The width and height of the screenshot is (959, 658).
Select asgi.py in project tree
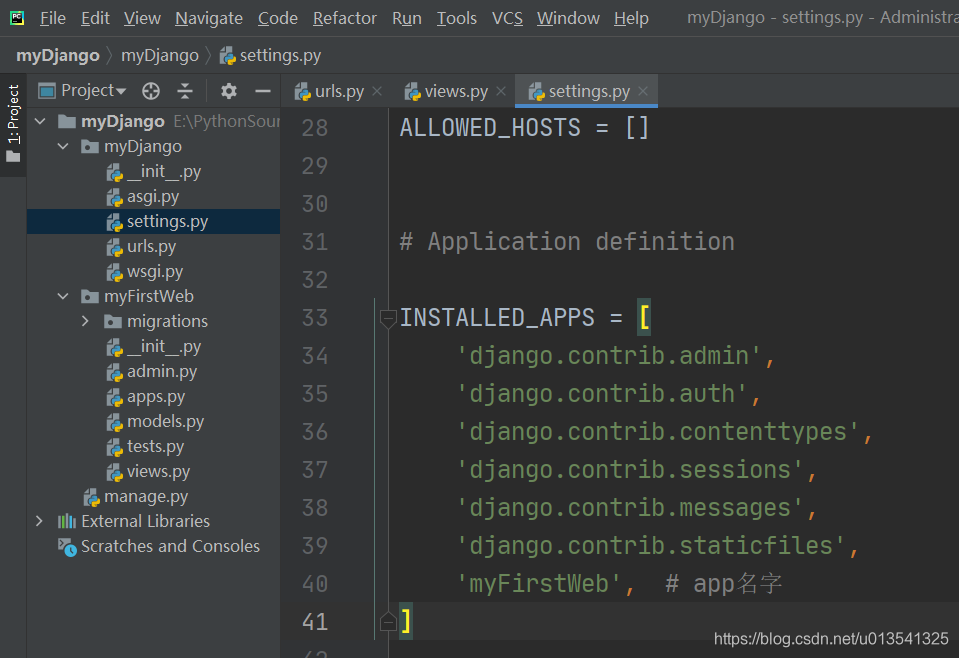pos(153,197)
